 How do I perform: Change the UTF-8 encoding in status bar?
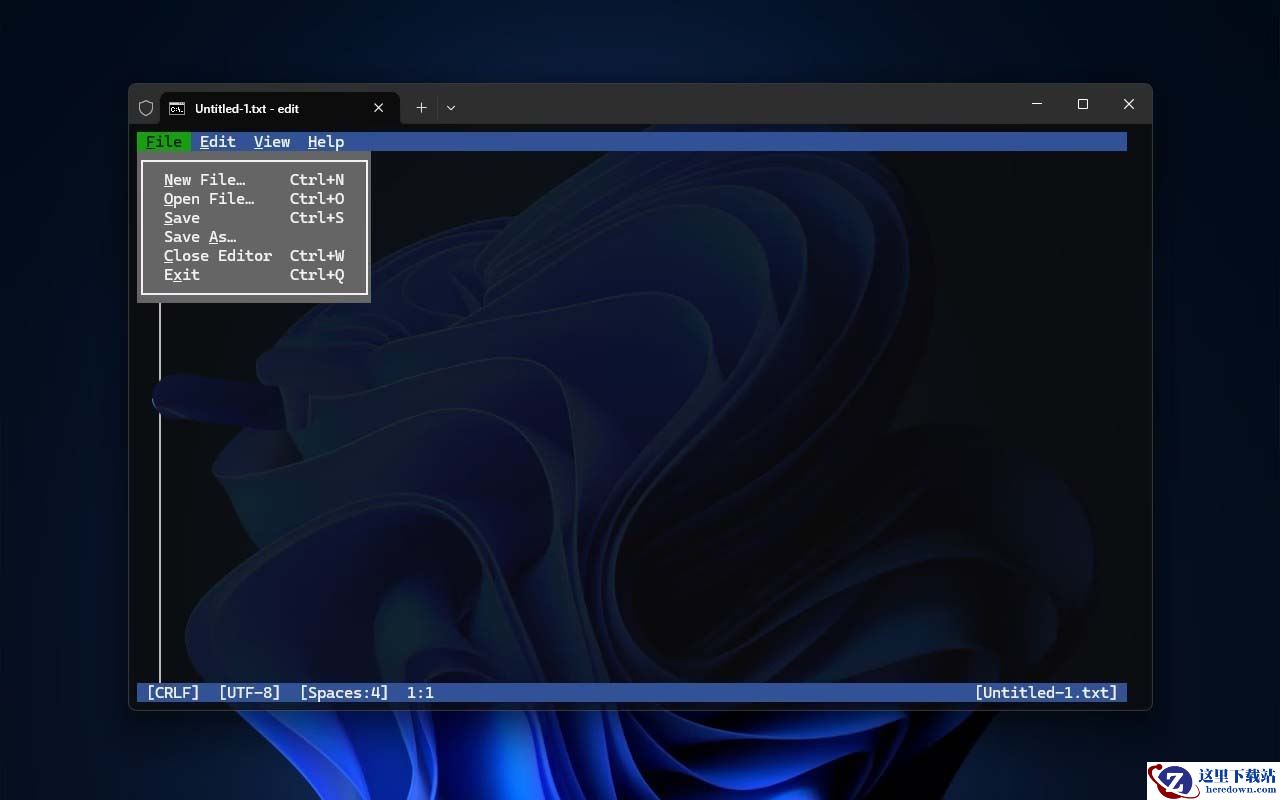pos(249,692)
